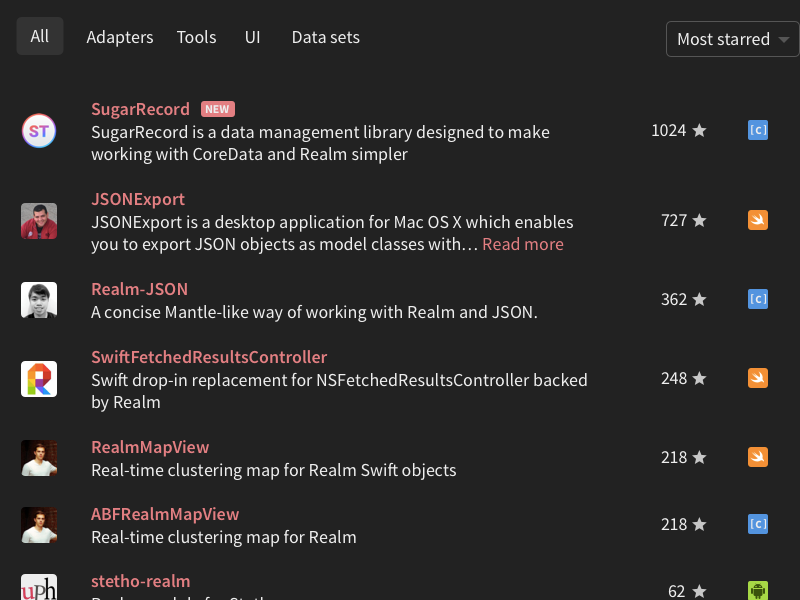Click the ABFRealmMapView author avatar
This screenshot has width=800, height=600.
tap(39, 525)
